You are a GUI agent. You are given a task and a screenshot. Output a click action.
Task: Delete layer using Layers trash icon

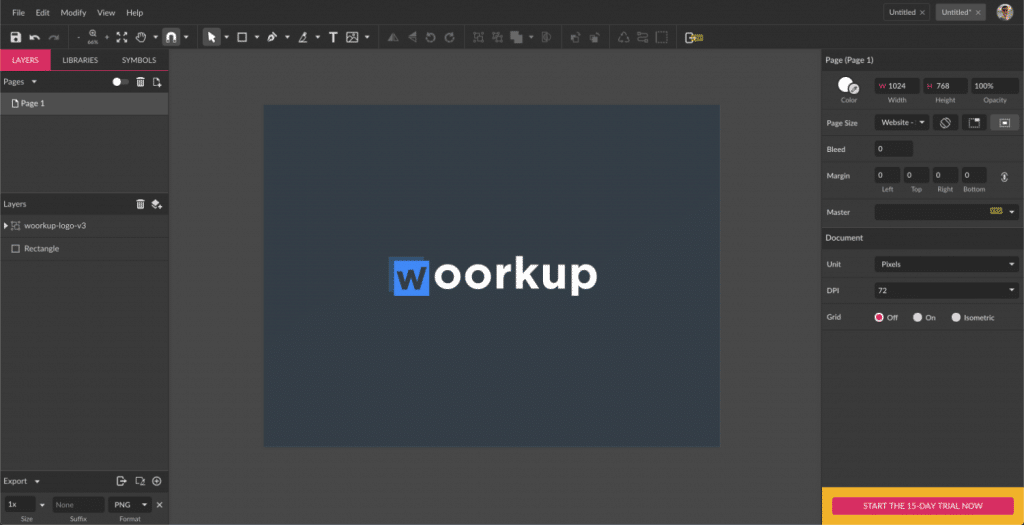point(140,204)
